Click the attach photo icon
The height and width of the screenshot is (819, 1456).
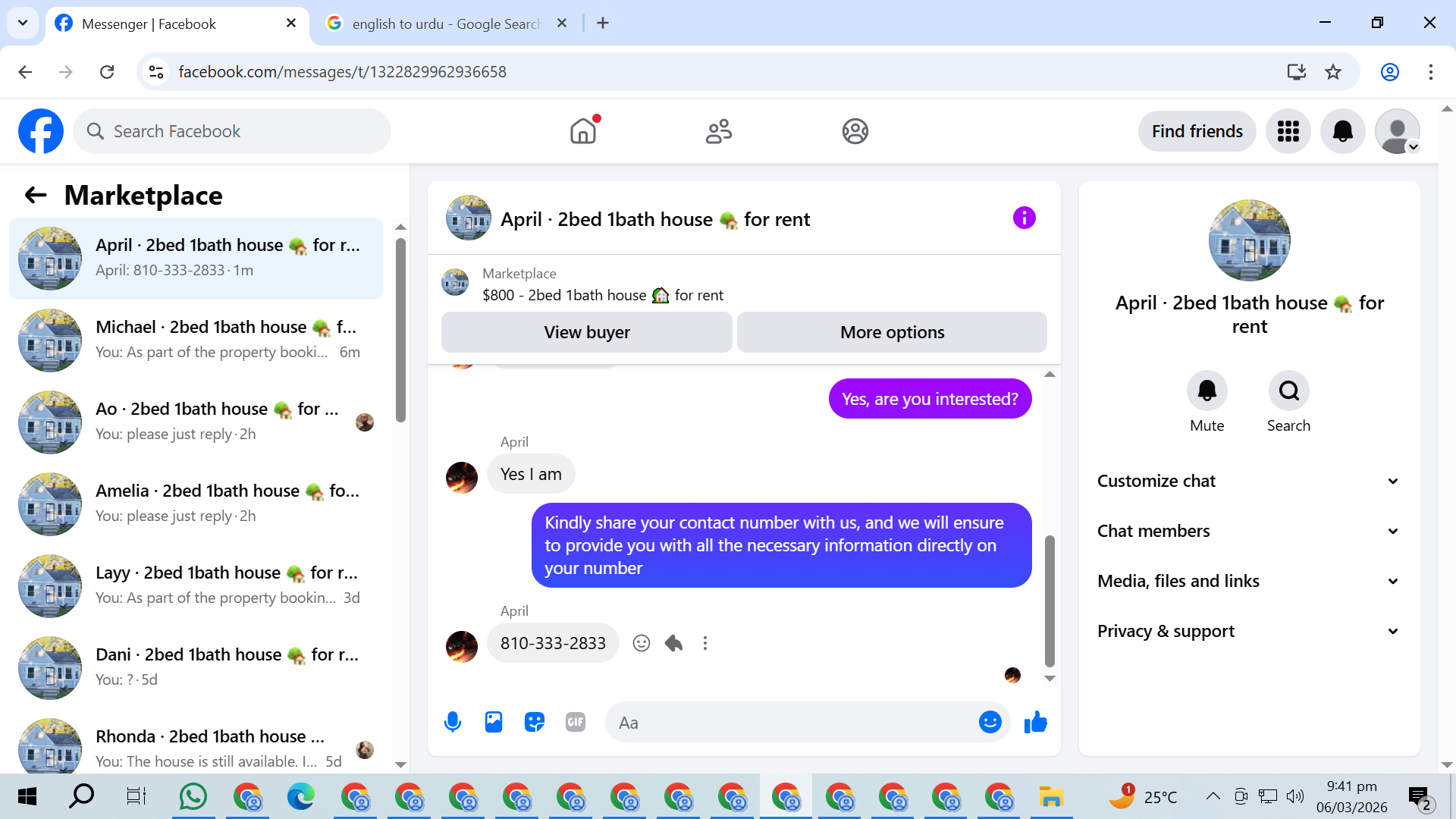(x=494, y=722)
